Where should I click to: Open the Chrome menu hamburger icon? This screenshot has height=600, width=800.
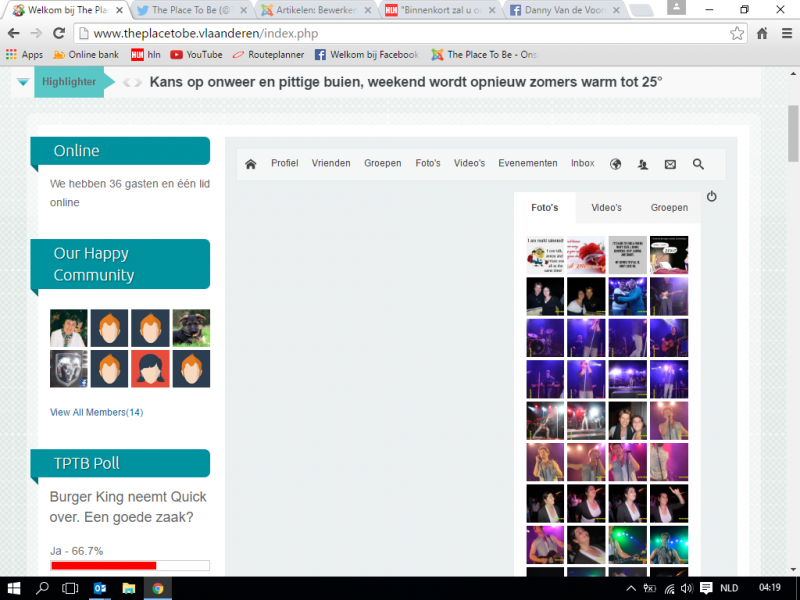point(787,33)
